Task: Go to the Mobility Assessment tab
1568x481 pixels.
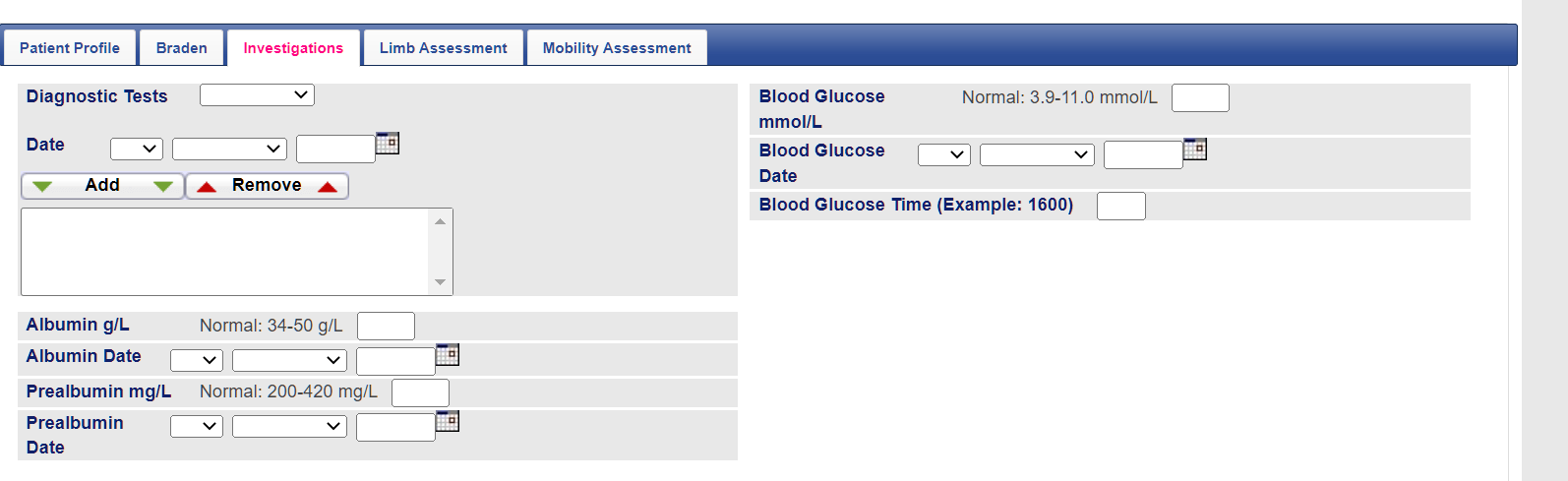Action: pos(617,48)
